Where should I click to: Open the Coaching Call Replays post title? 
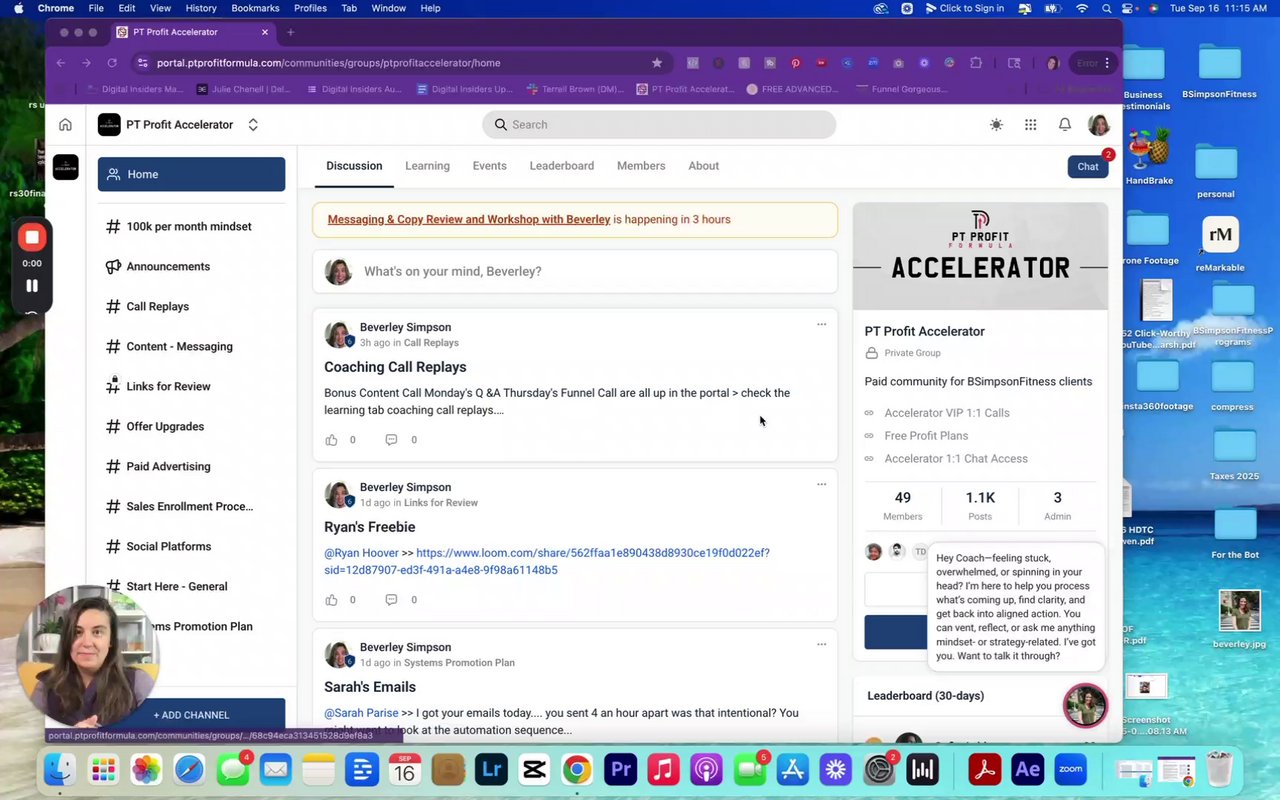click(395, 367)
